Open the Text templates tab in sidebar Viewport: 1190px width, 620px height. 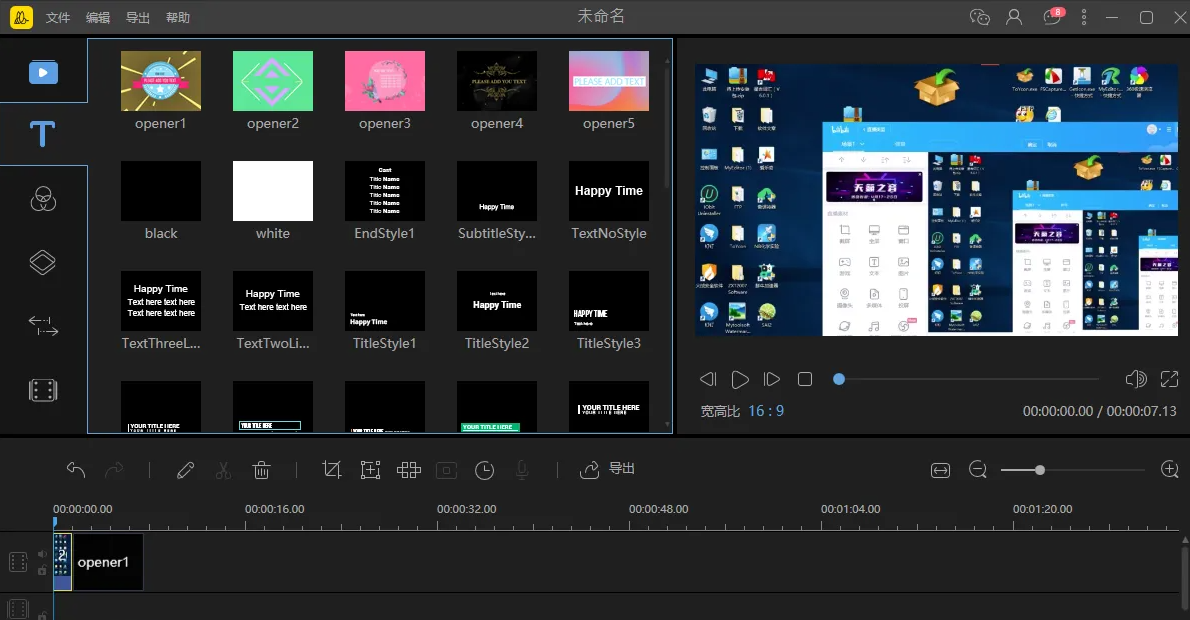point(42,134)
